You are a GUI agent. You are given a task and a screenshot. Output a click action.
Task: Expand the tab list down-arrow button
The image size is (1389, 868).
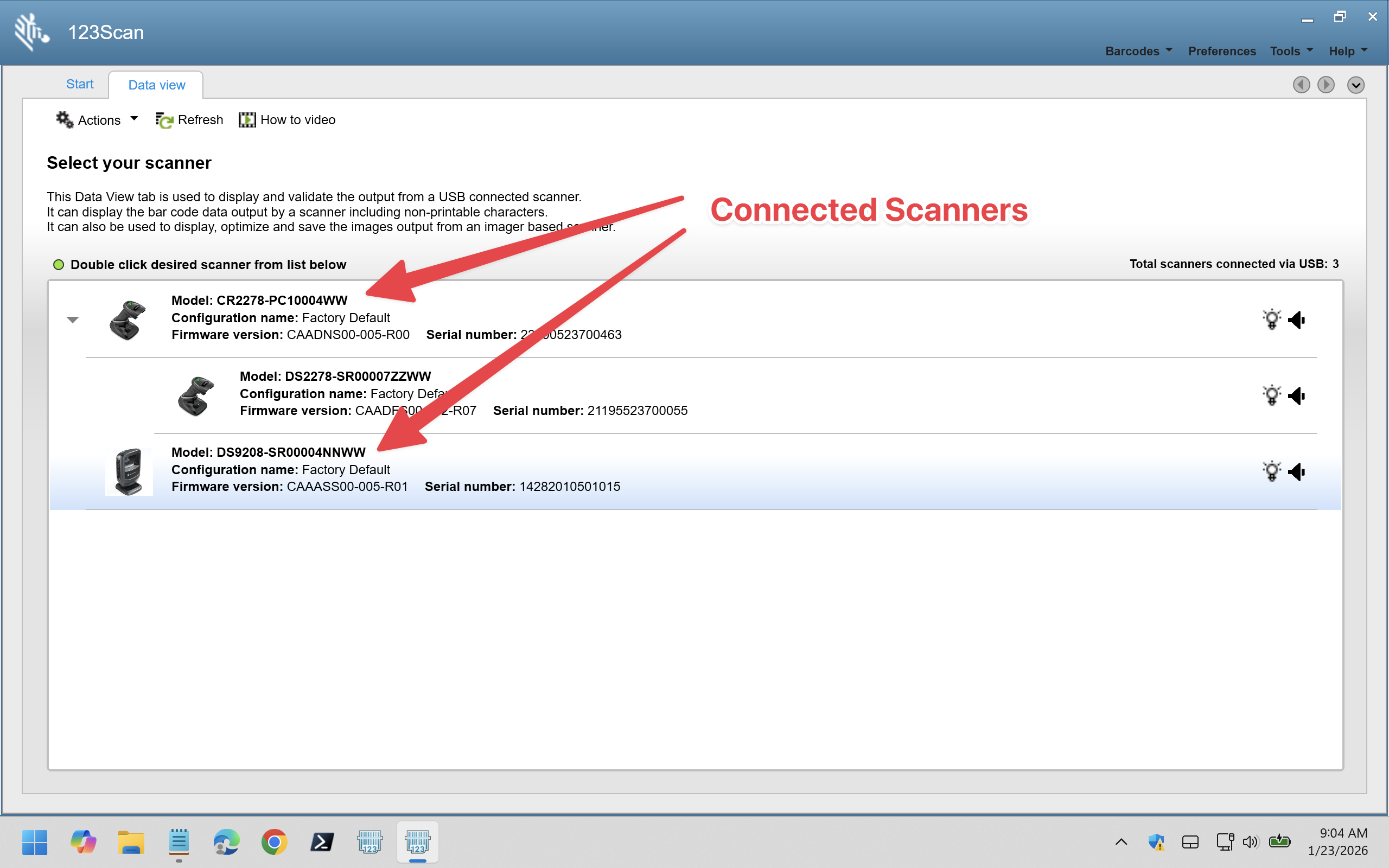coord(1356,85)
